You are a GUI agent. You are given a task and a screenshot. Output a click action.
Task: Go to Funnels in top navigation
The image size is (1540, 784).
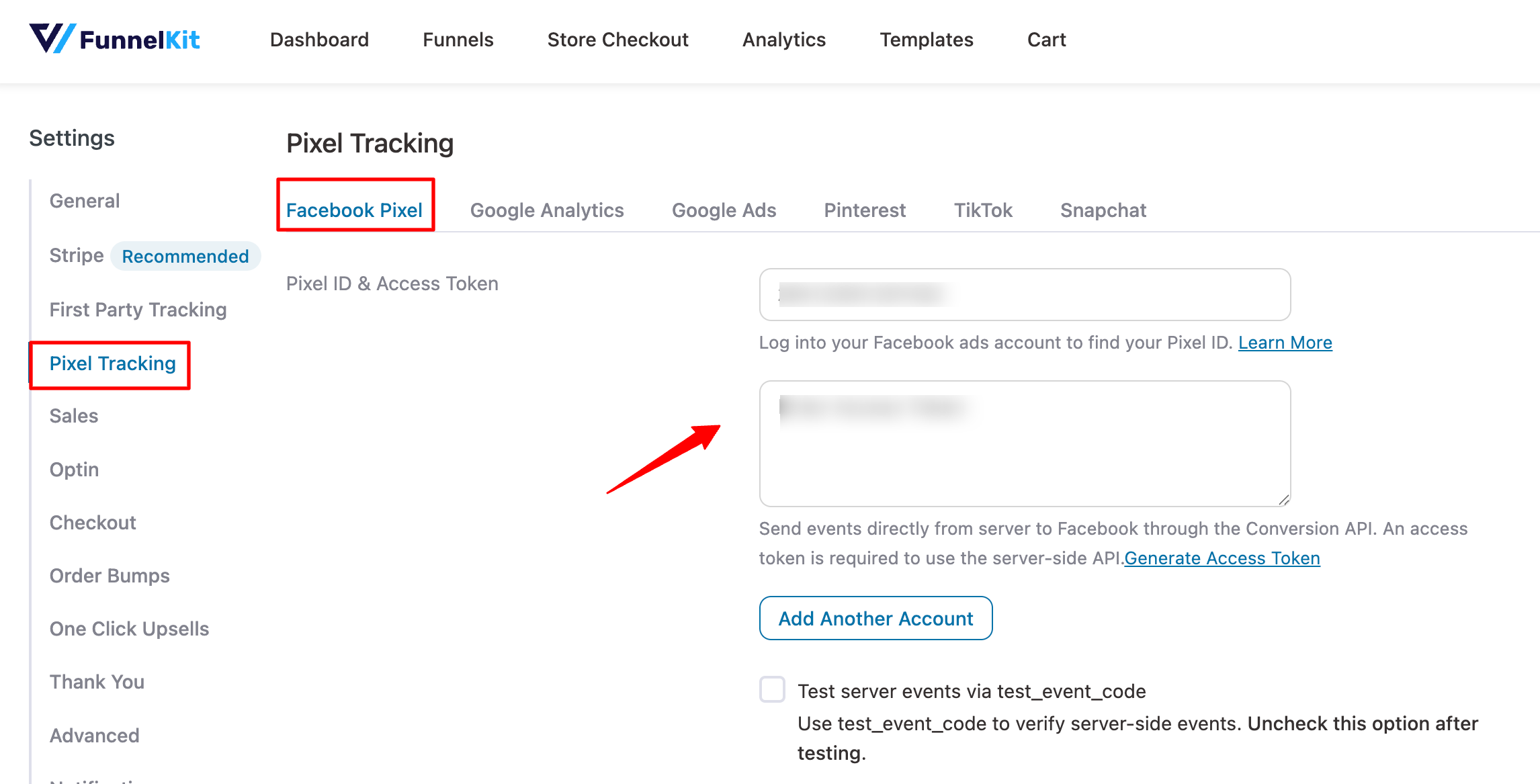point(458,40)
